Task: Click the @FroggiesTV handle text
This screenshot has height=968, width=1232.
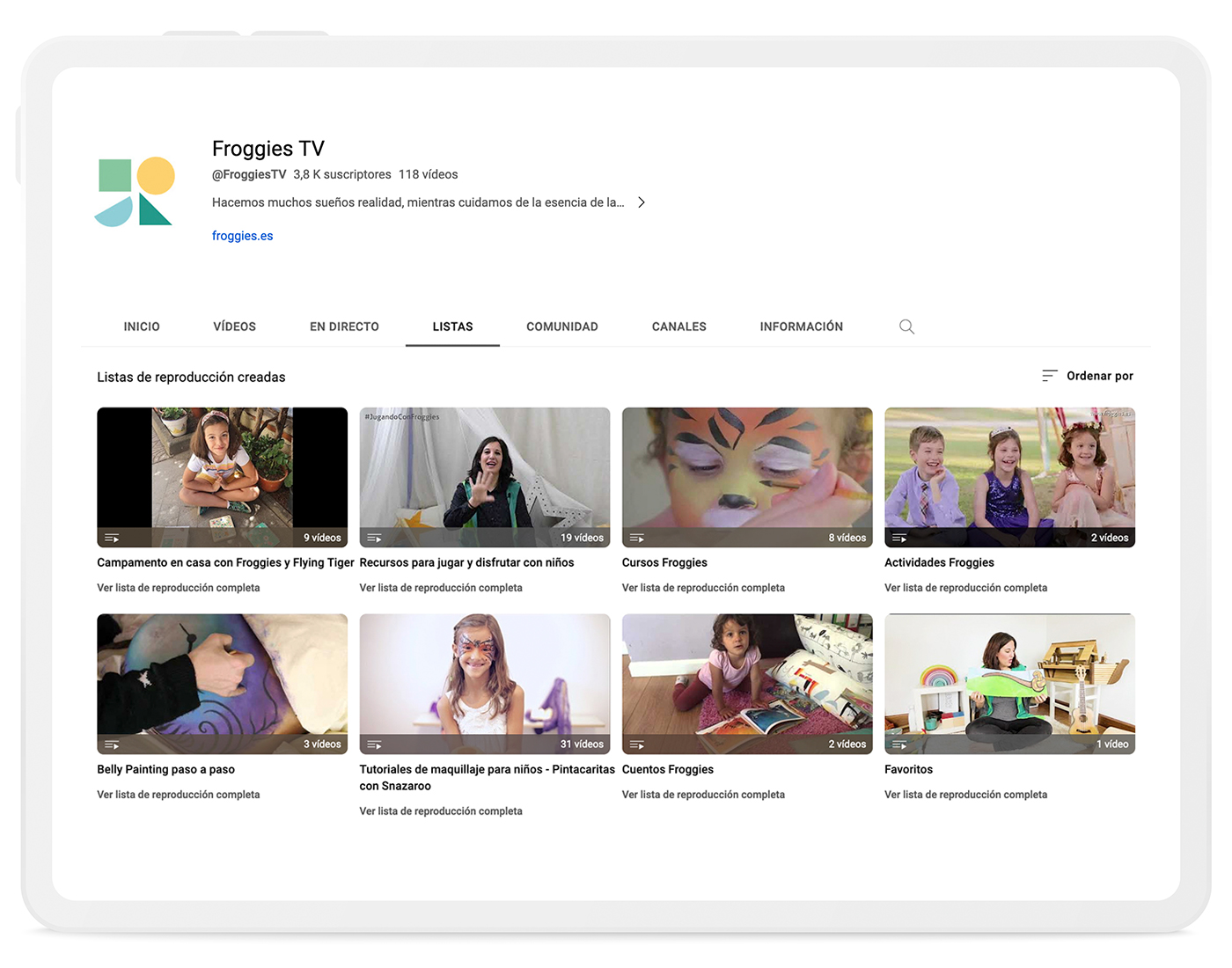Action: 249,174
